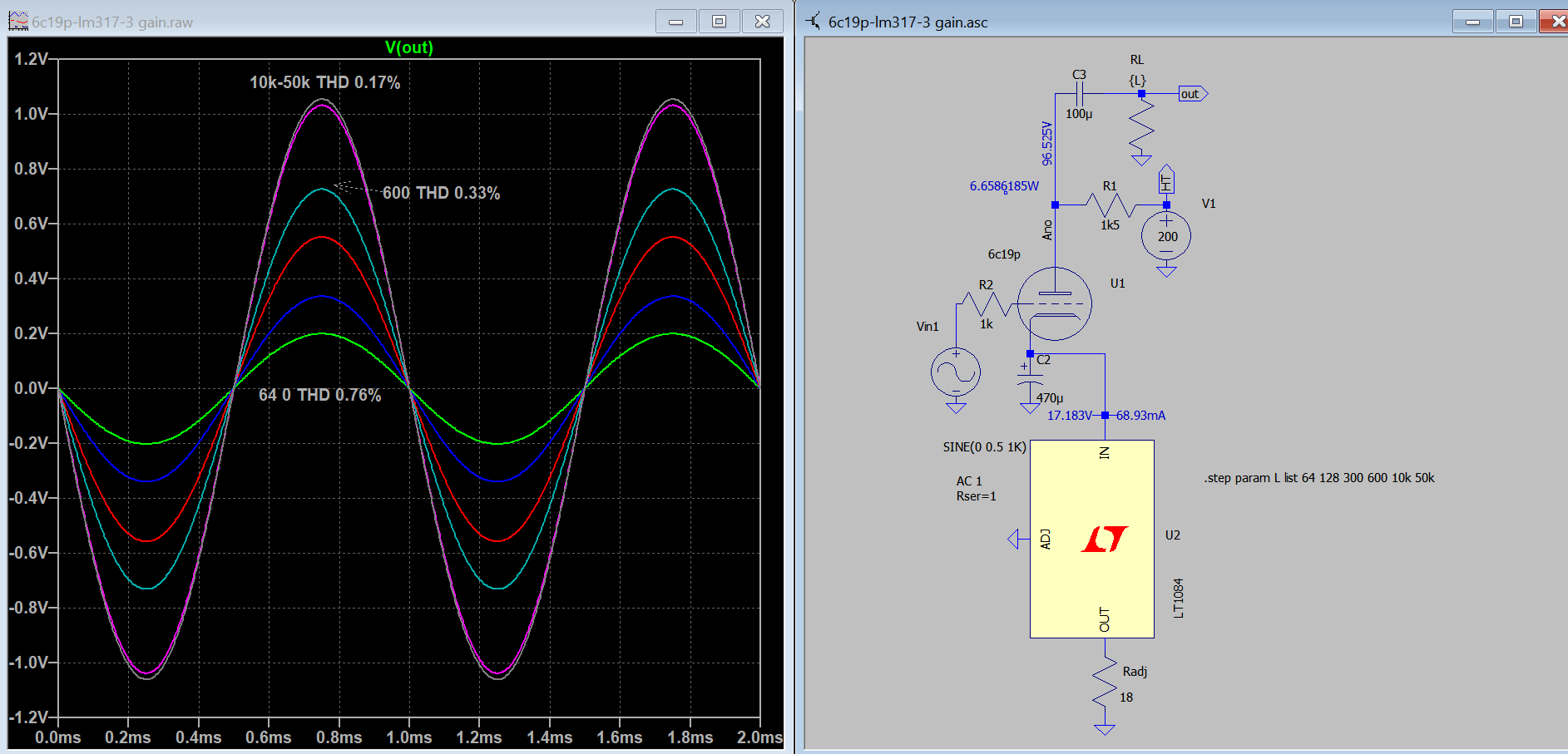Click the 17.183V cathode voltage label
The image size is (1568, 754).
point(1069,416)
